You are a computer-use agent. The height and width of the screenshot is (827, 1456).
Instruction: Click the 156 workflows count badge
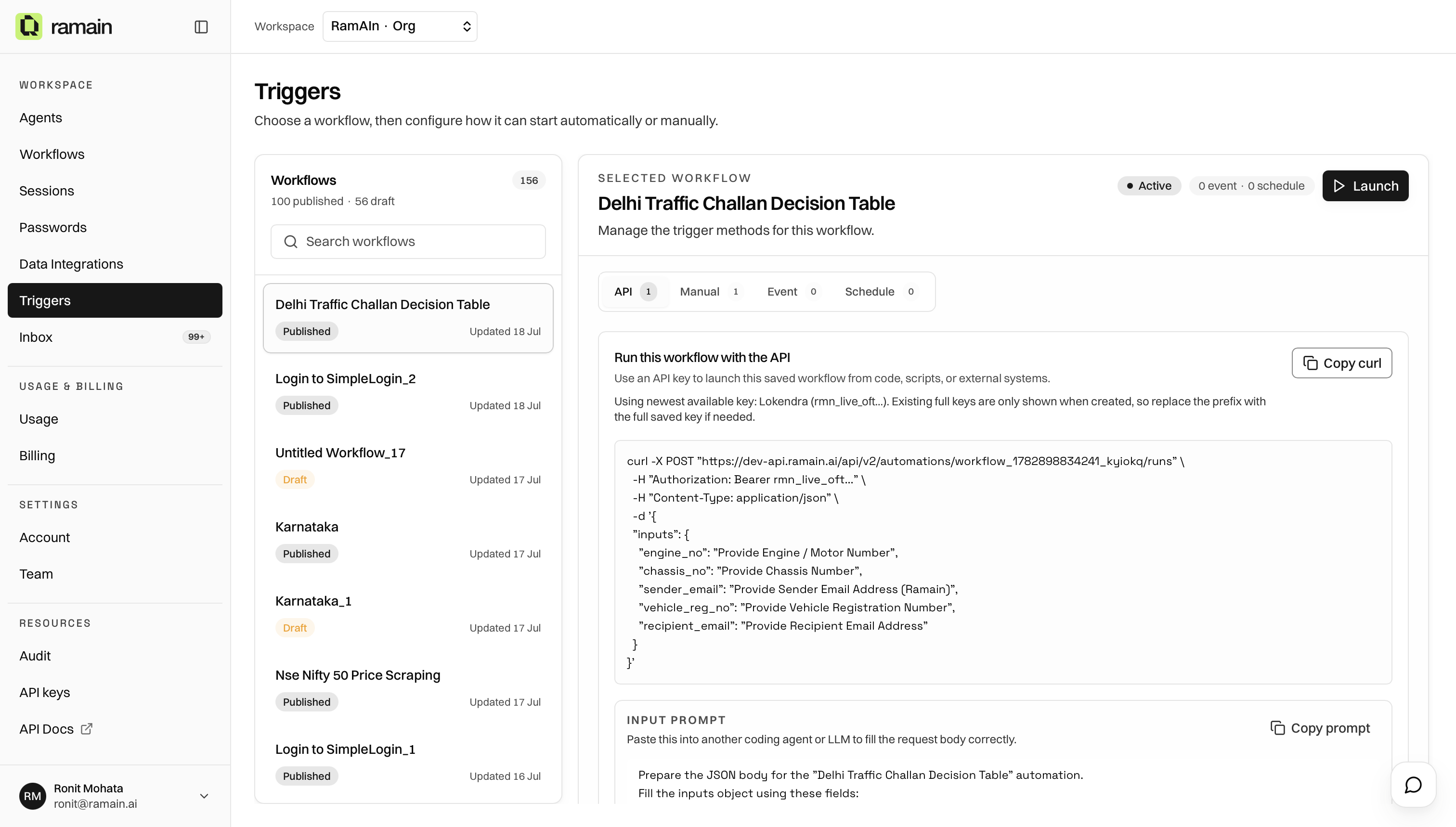click(529, 180)
